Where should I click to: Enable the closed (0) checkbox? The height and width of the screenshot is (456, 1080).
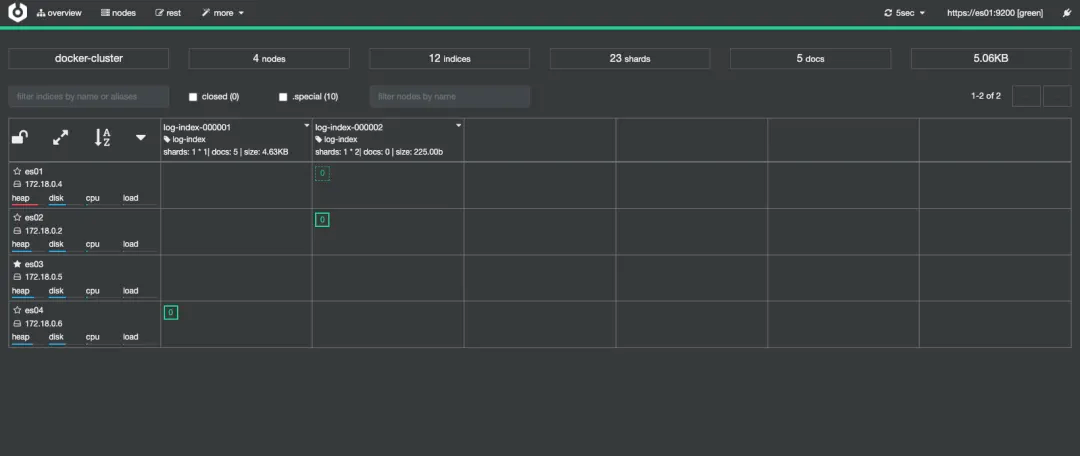tap(193, 97)
